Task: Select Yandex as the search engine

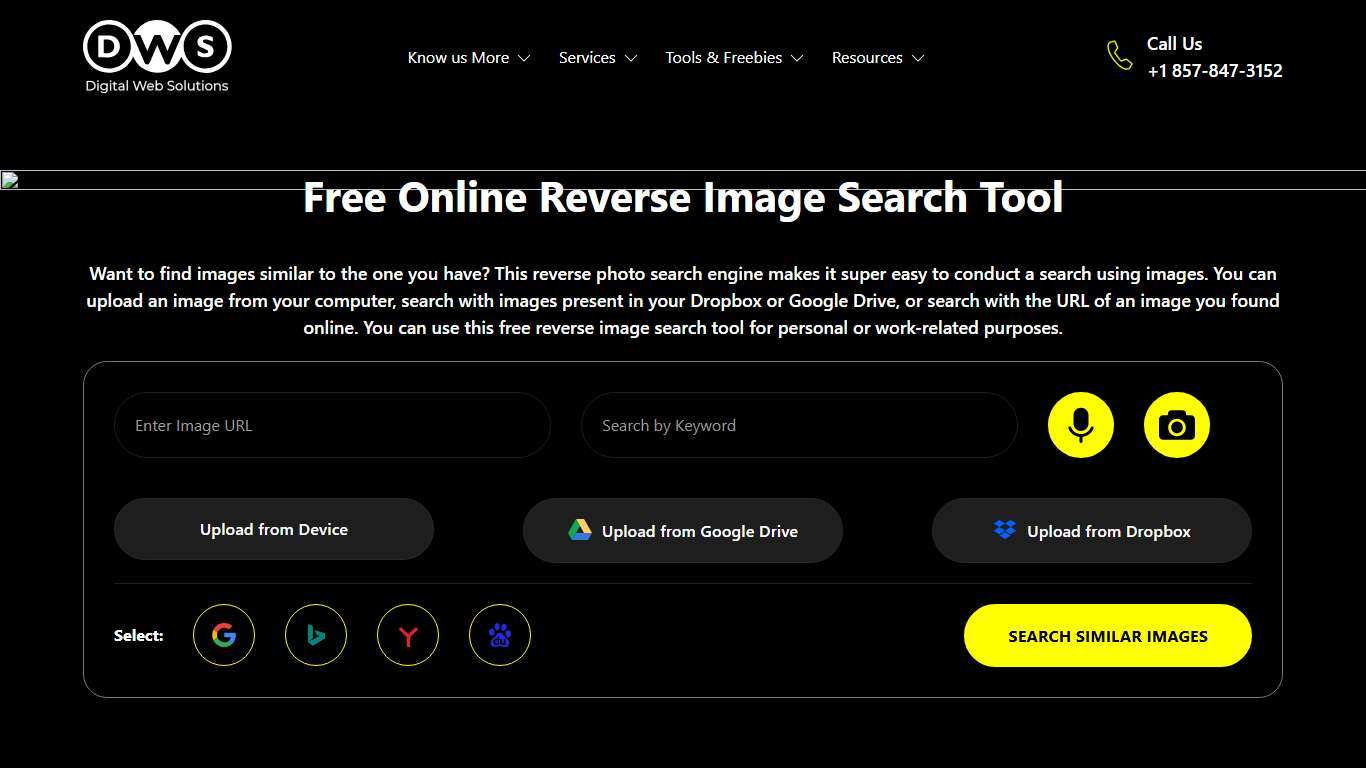Action: click(408, 635)
